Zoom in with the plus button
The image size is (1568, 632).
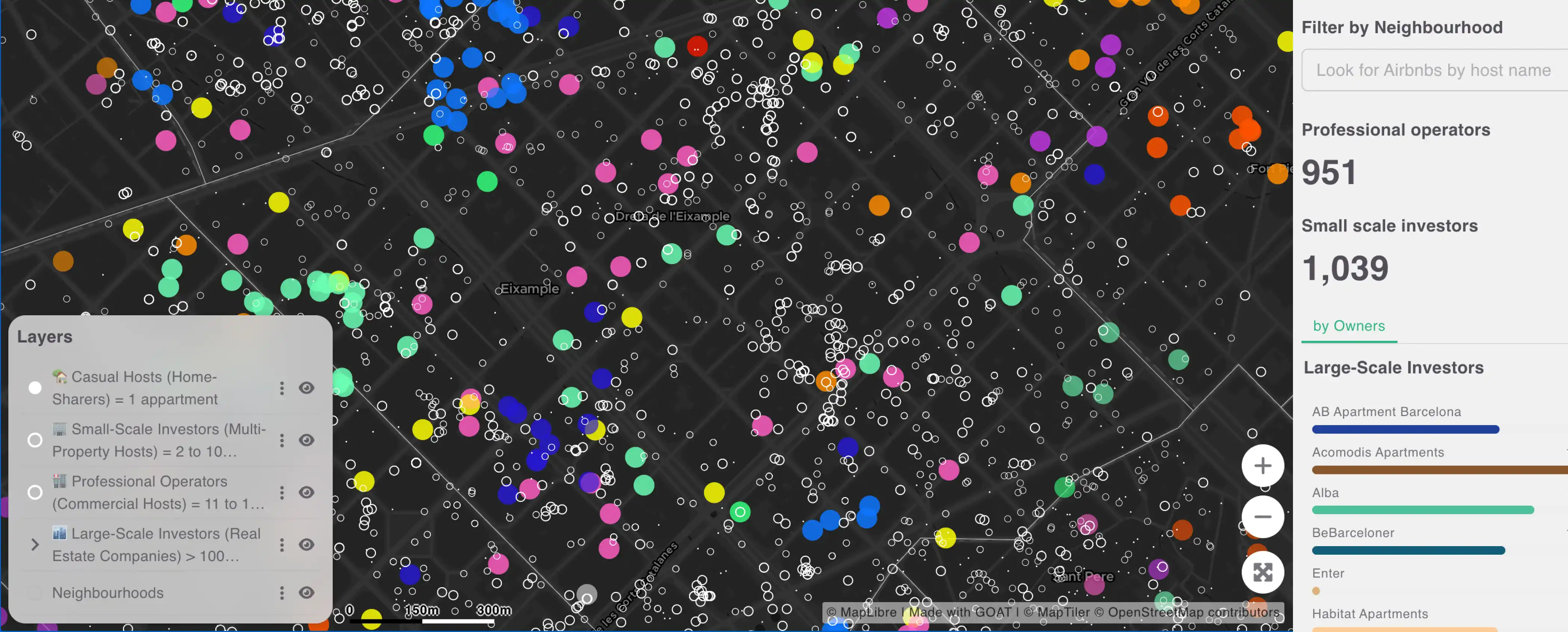coord(1262,466)
